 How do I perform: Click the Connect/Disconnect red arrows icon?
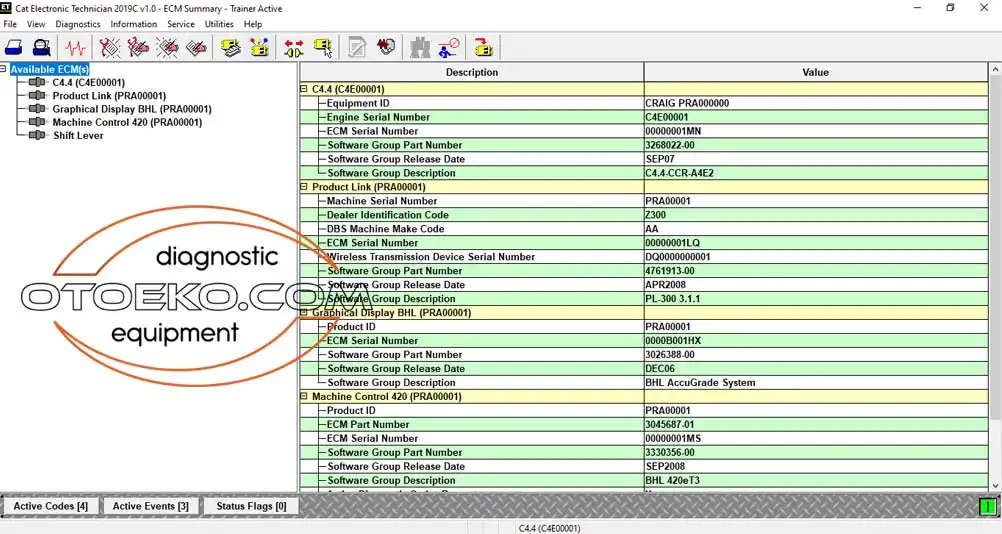click(294, 47)
